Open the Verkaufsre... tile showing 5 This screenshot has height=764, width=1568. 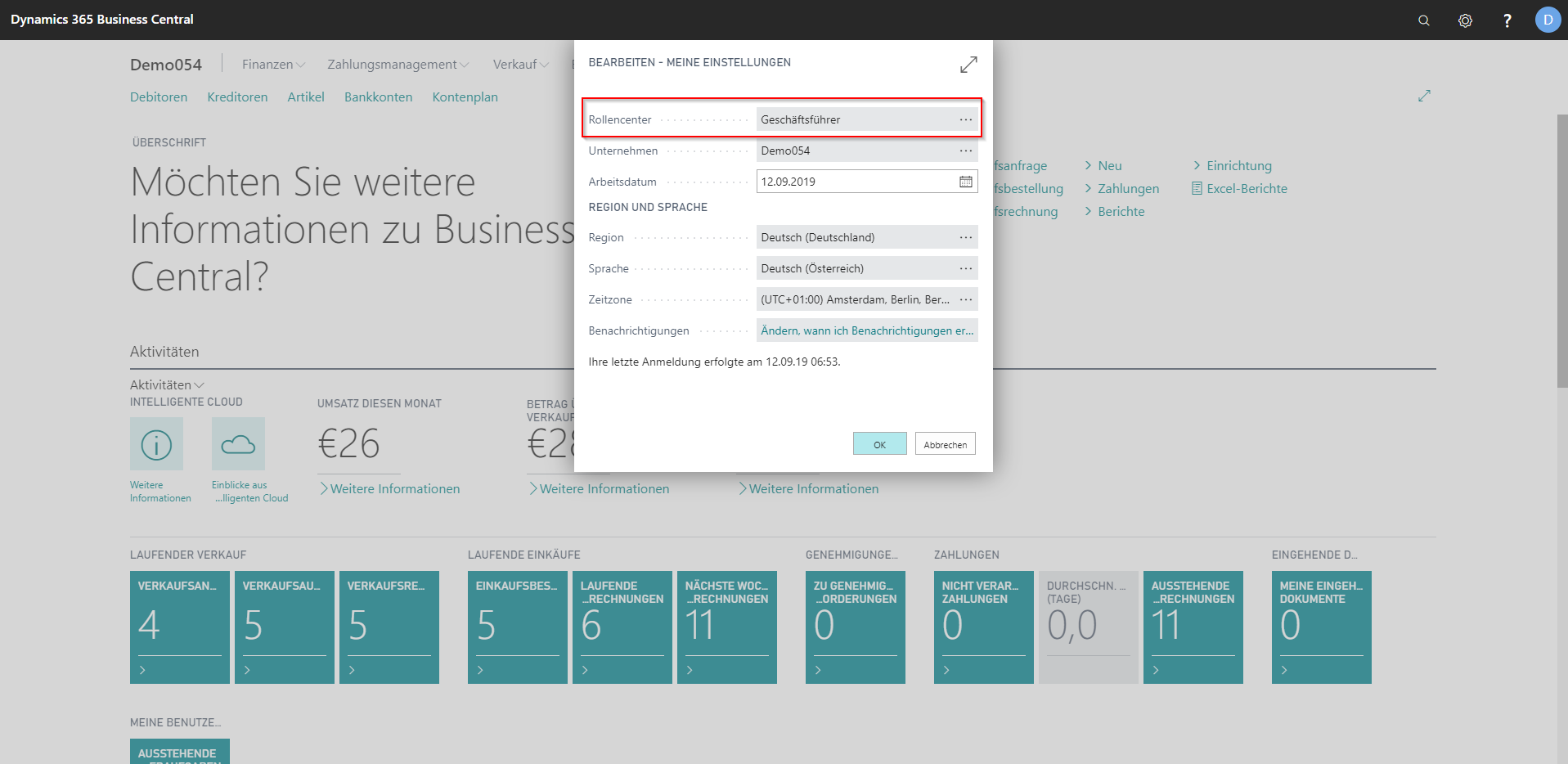pyautogui.click(x=389, y=627)
